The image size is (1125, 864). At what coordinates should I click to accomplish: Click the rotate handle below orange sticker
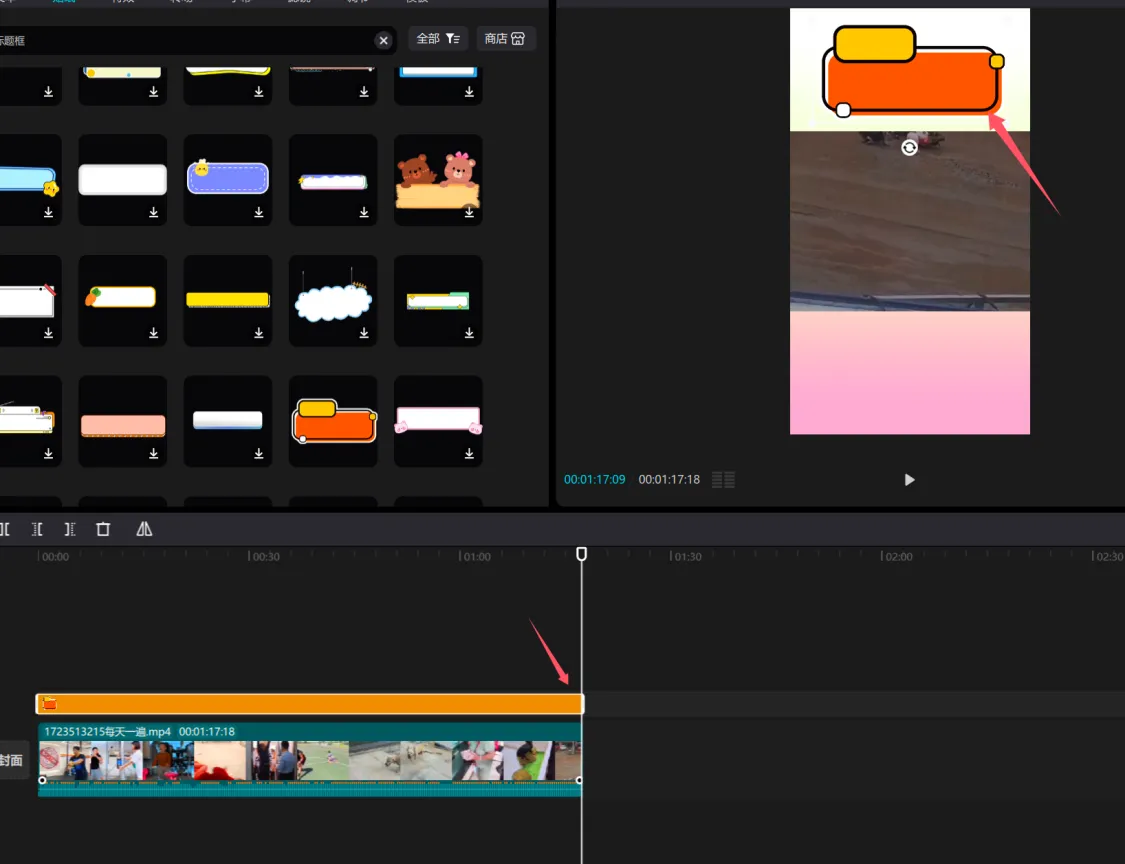pos(909,148)
